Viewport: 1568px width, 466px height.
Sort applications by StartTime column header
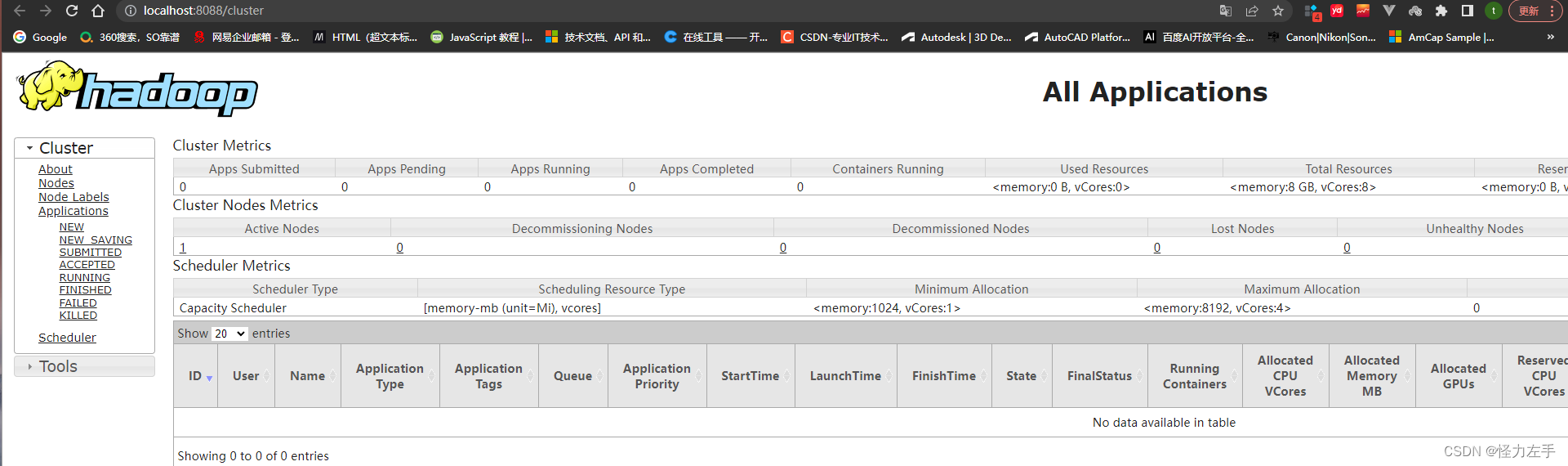coord(750,376)
